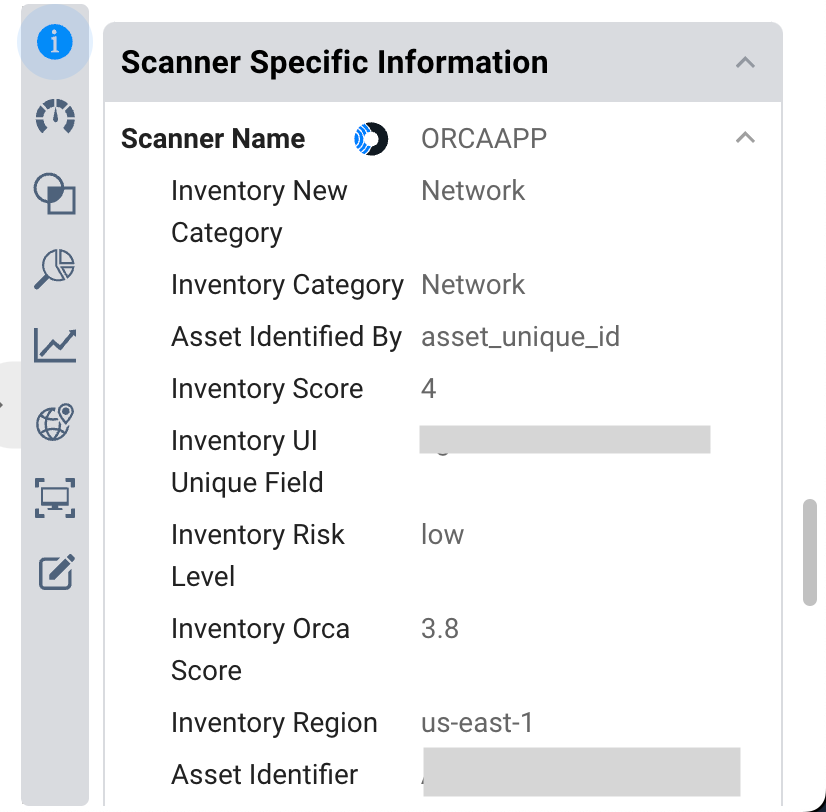The image size is (826, 812).
Task: Click the overlapping circle and square icon
Action: [x=55, y=193]
